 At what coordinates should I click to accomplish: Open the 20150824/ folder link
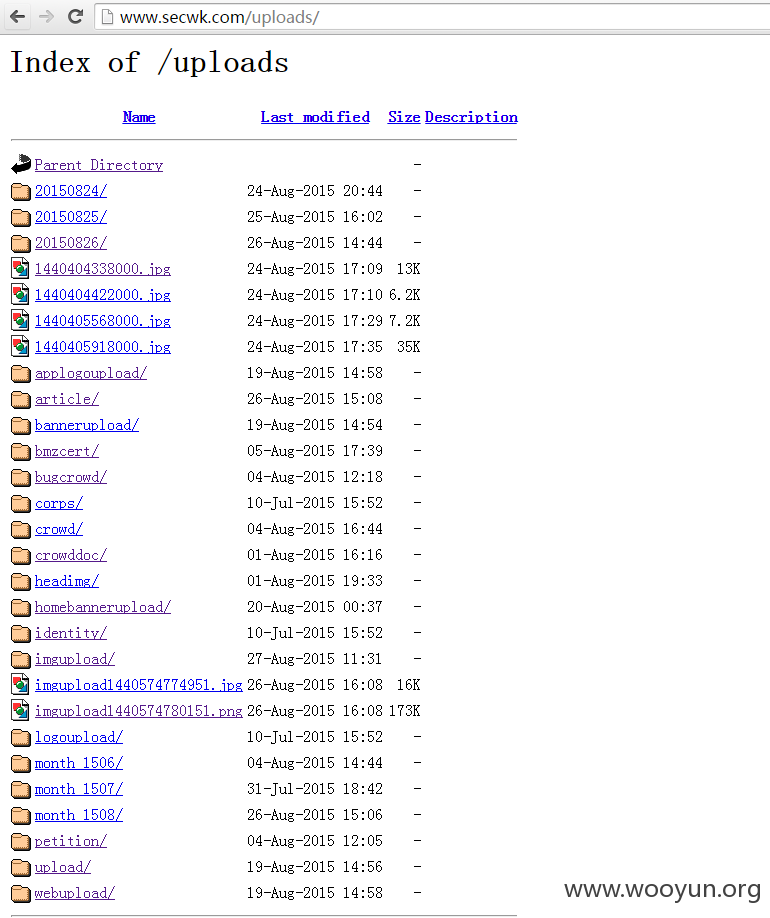tap(71, 191)
